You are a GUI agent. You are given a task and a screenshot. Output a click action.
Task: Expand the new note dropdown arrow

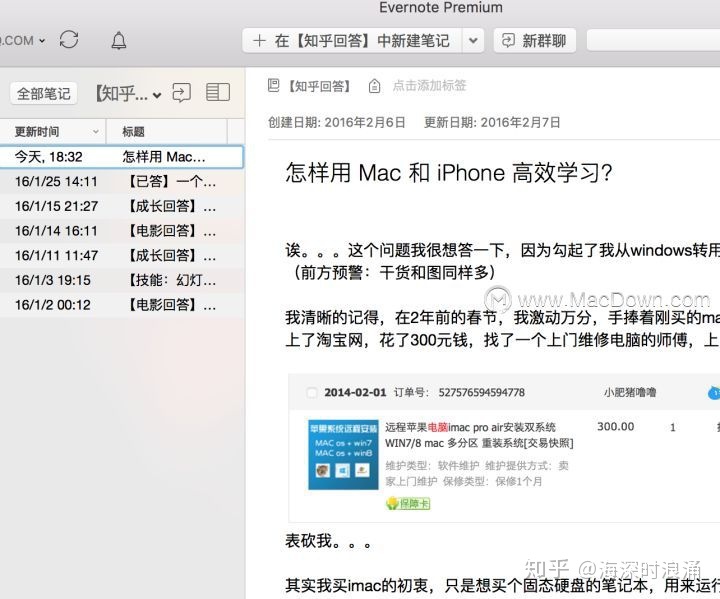point(473,41)
